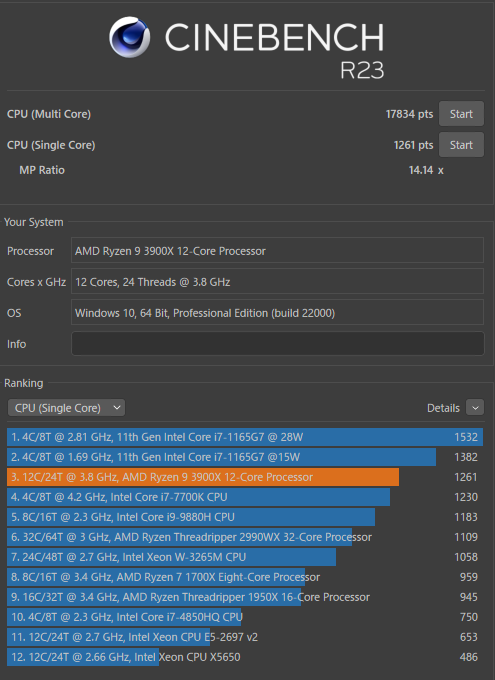Click the score 486 in ranking list
Screen dimensions: 495x680
point(469,657)
